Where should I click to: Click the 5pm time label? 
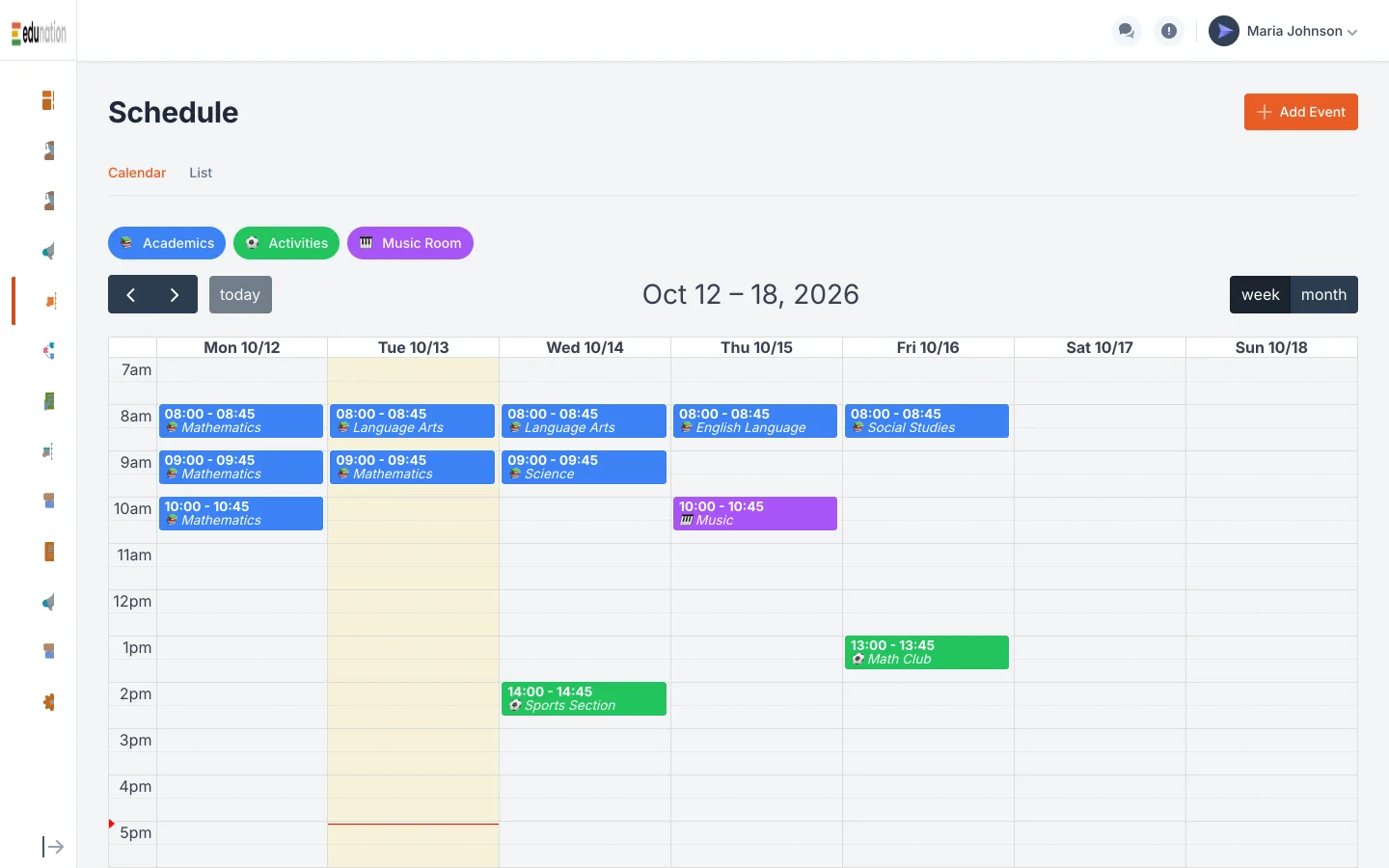(x=136, y=832)
